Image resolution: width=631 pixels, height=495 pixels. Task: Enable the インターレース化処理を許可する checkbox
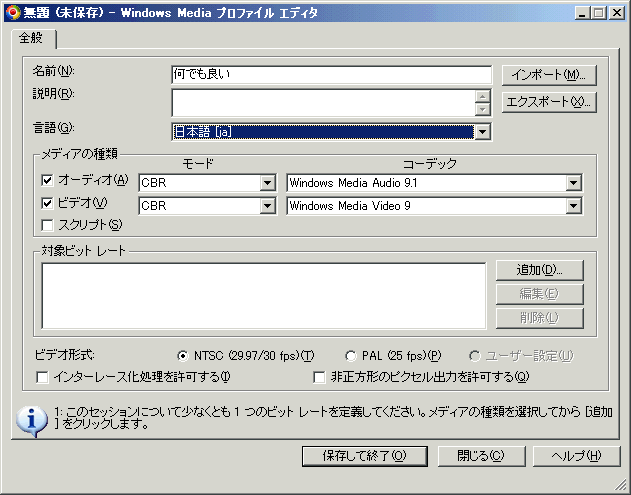pos(42,378)
